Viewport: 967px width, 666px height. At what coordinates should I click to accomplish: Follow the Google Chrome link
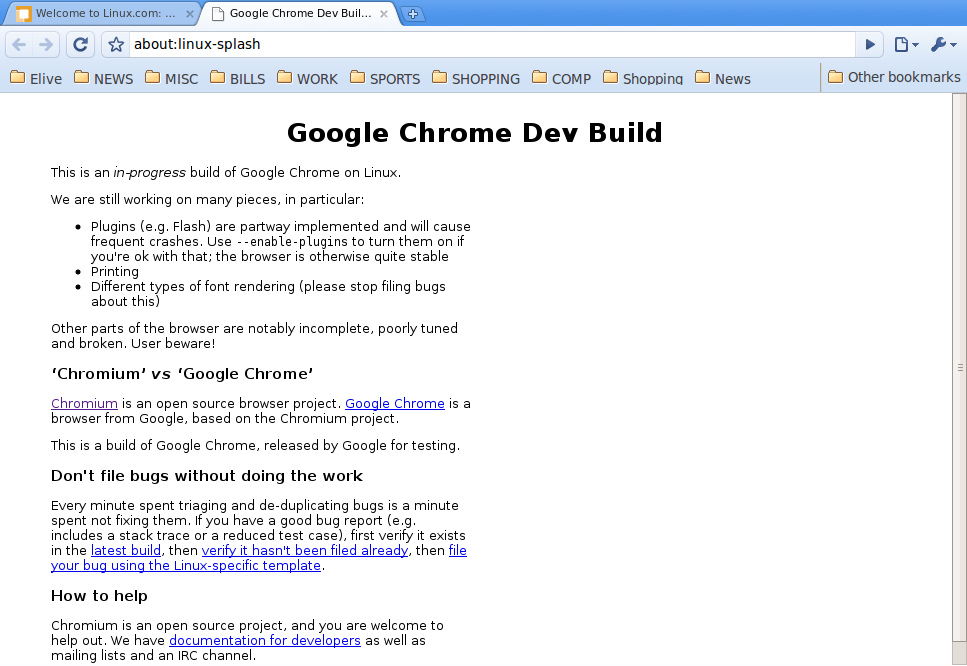pos(395,403)
